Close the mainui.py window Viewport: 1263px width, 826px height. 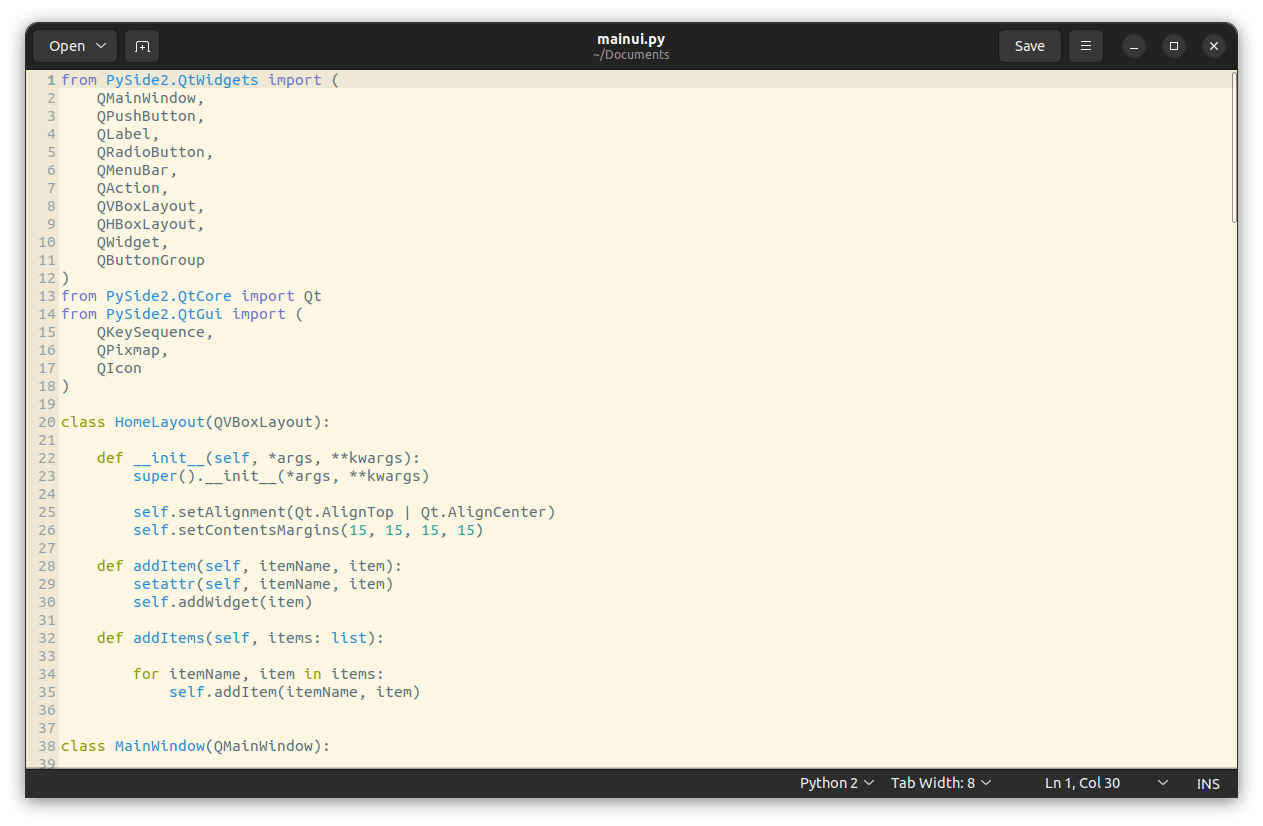[1213, 46]
